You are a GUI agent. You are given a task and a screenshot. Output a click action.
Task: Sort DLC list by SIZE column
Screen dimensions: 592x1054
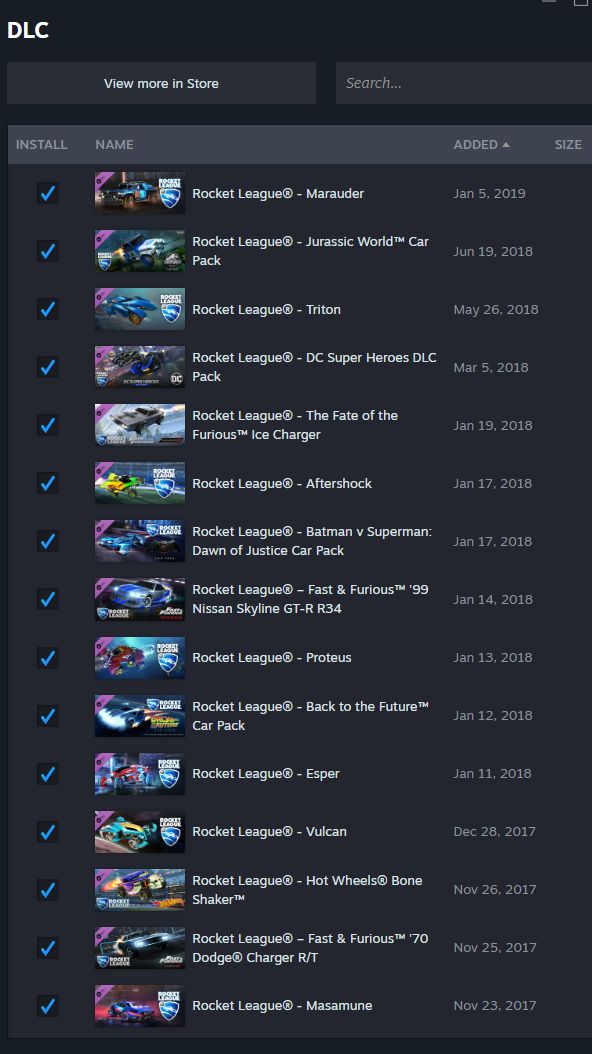[568, 145]
